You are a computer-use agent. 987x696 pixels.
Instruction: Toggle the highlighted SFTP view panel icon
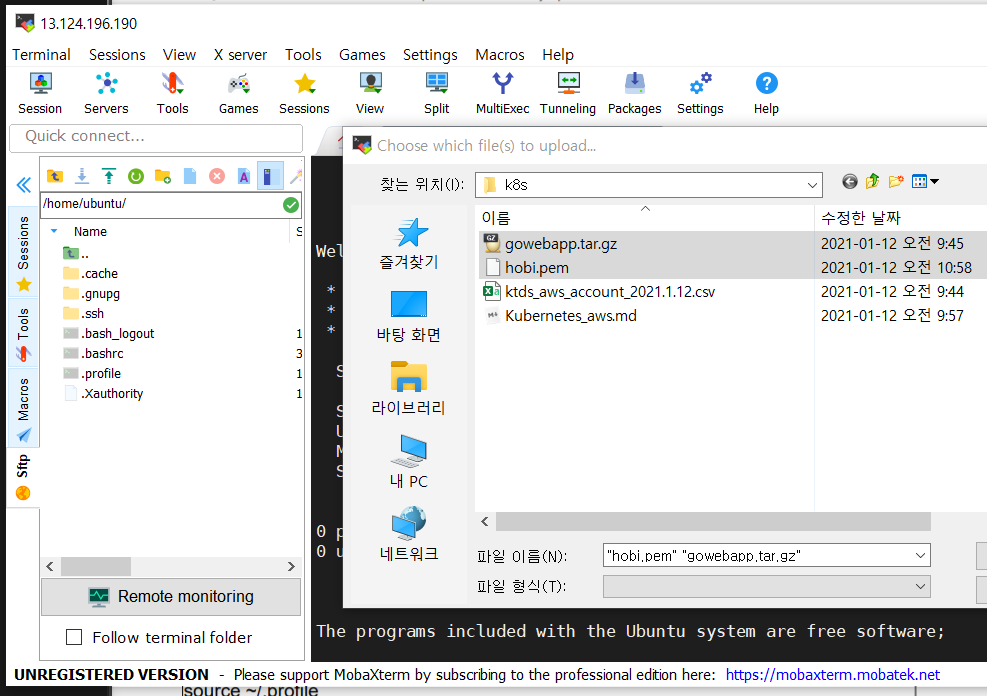click(270, 176)
